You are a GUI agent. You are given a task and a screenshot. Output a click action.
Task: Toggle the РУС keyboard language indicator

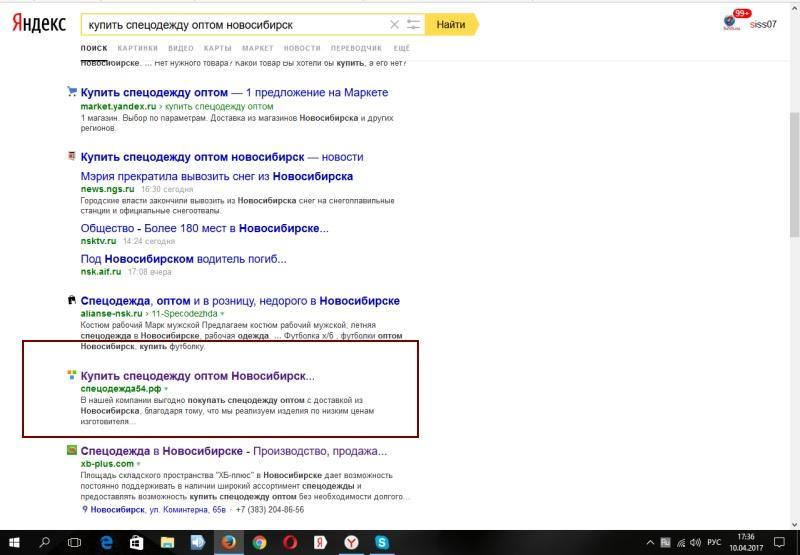[x=714, y=542]
